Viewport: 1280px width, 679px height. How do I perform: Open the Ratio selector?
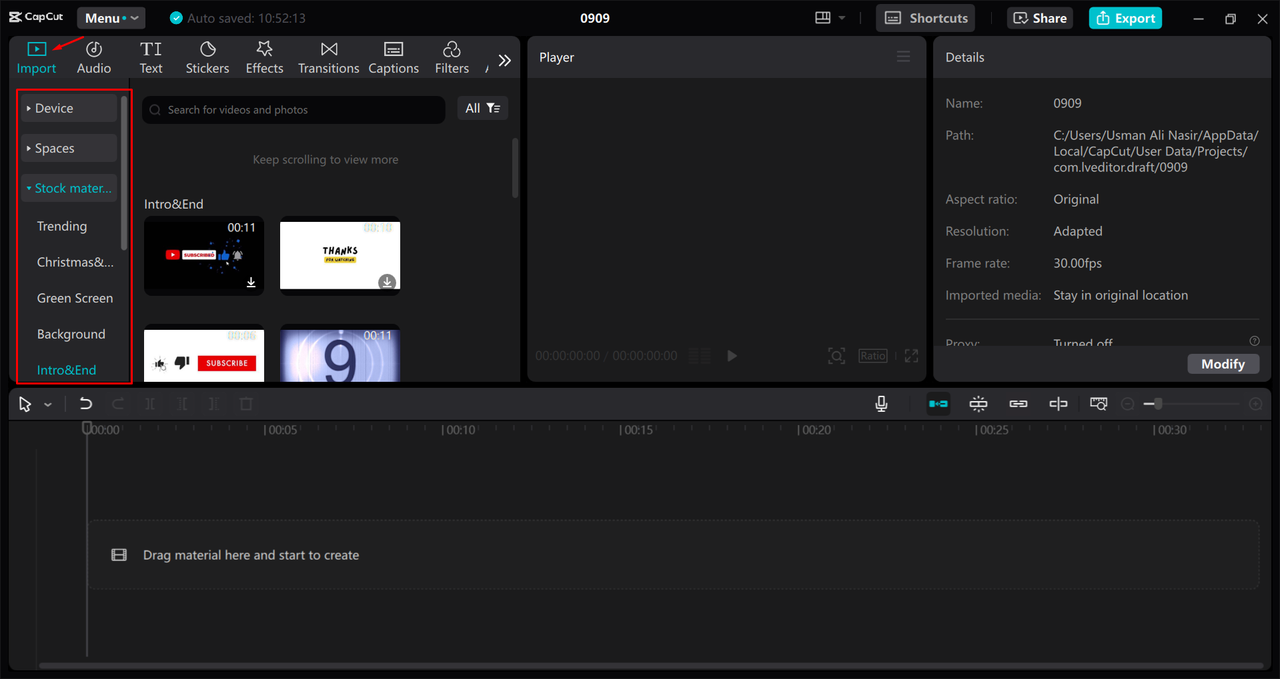[x=873, y=356]
